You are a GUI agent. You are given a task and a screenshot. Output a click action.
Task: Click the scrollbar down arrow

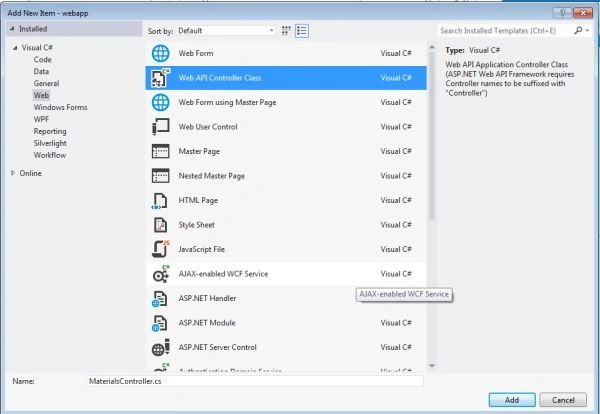(x=432, y=366)
